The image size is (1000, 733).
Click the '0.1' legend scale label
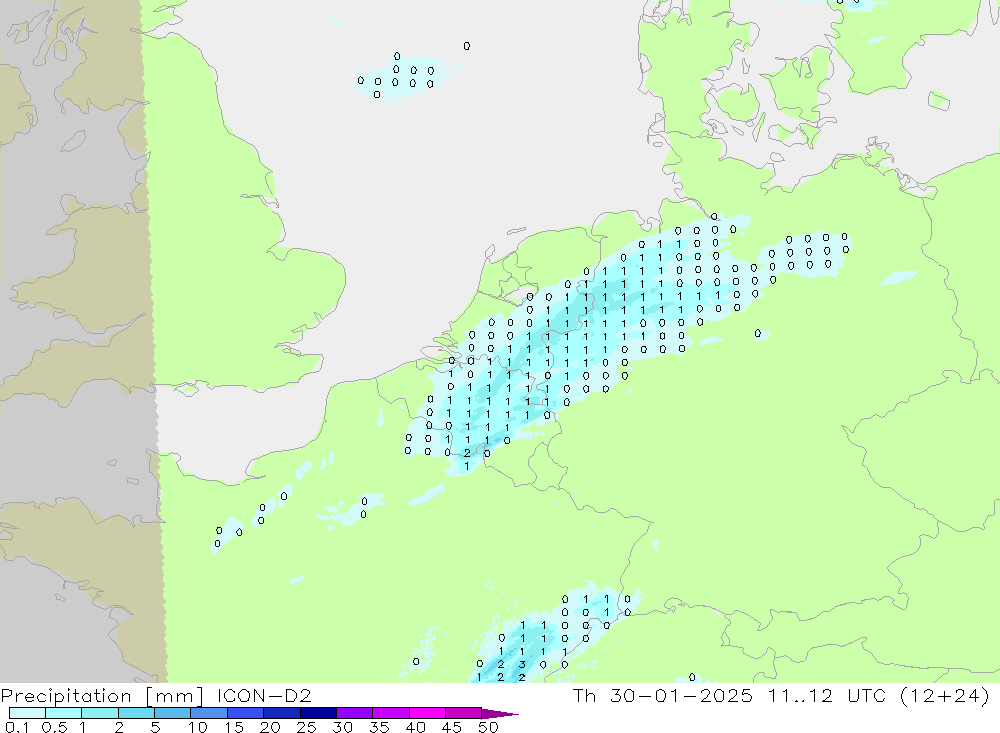click(x=17, y=727)
